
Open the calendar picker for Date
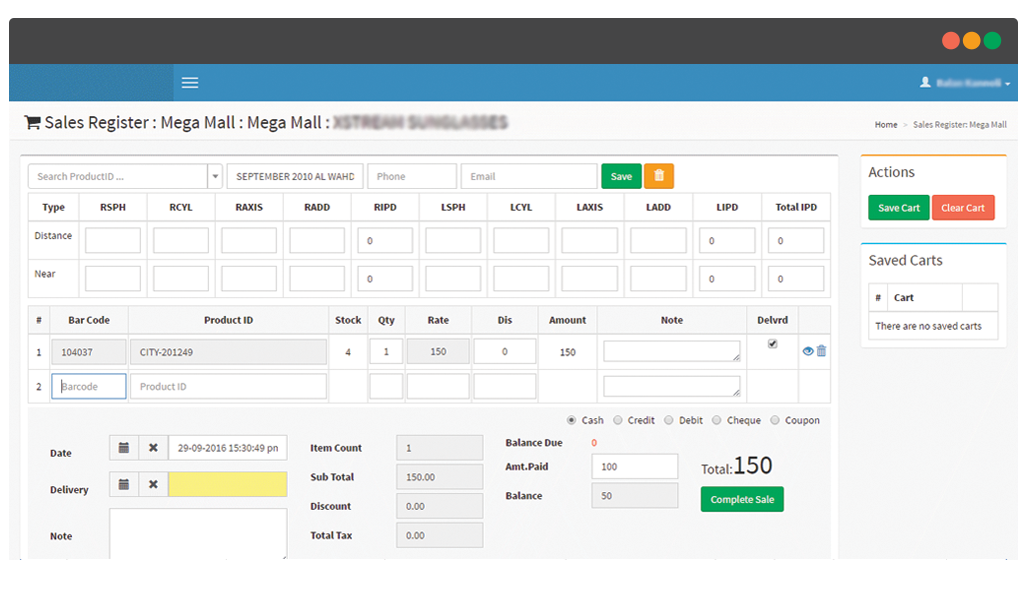point(124,448)
